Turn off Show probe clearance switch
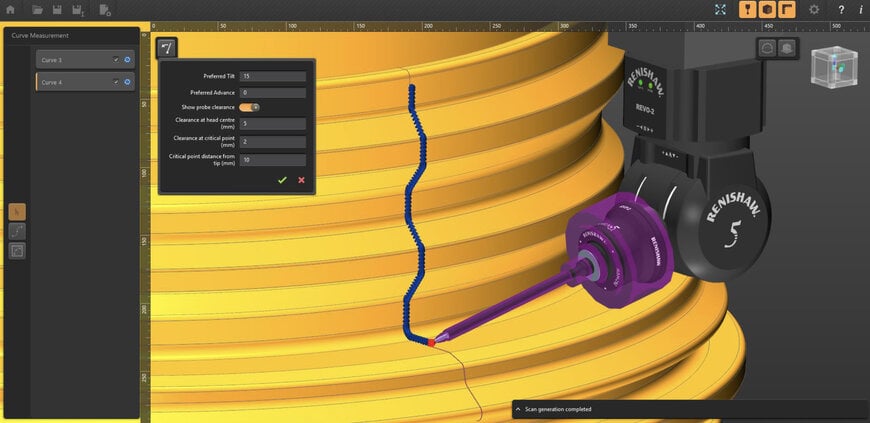 249,107
